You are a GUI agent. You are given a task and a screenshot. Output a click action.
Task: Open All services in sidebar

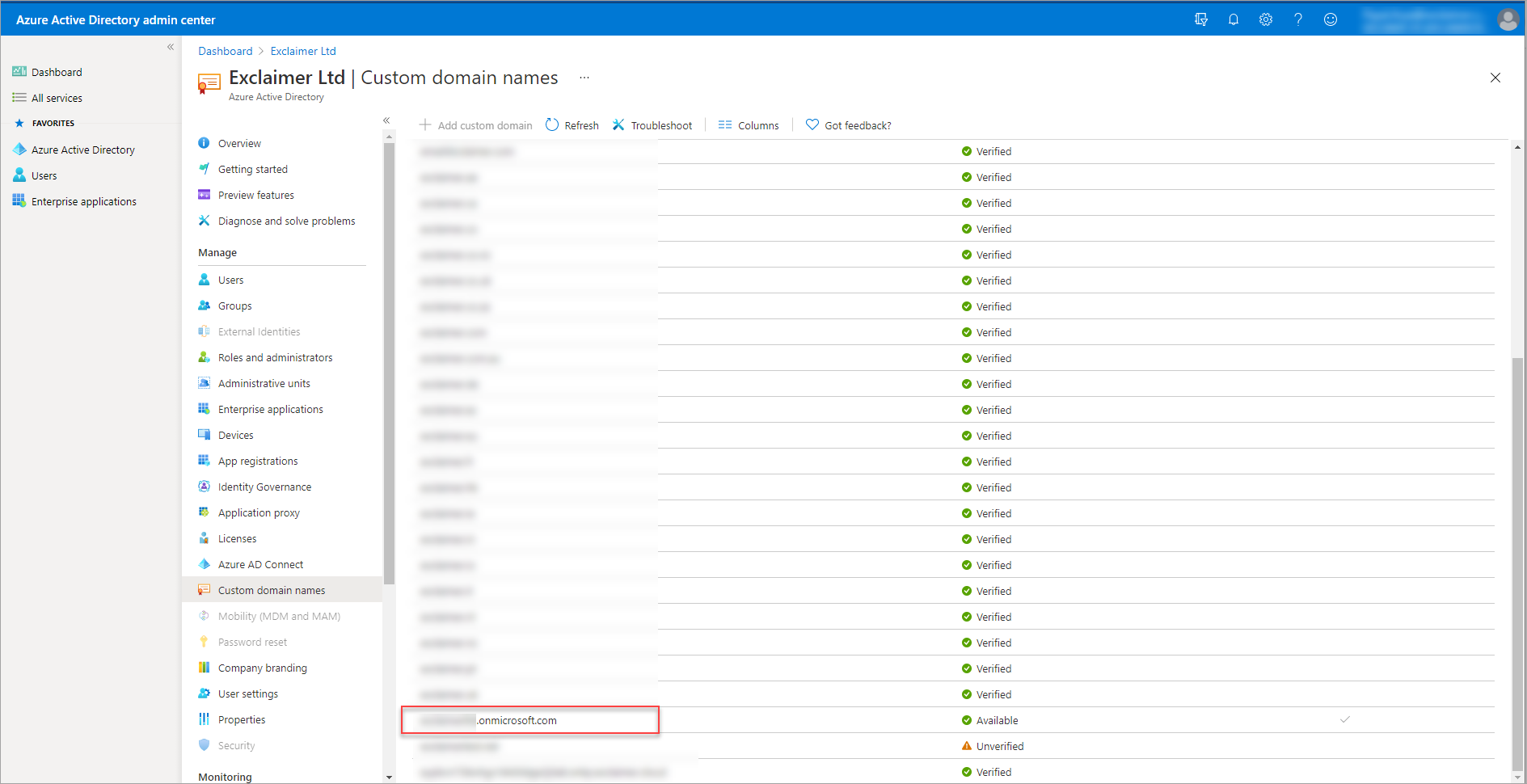click(57, 98)
